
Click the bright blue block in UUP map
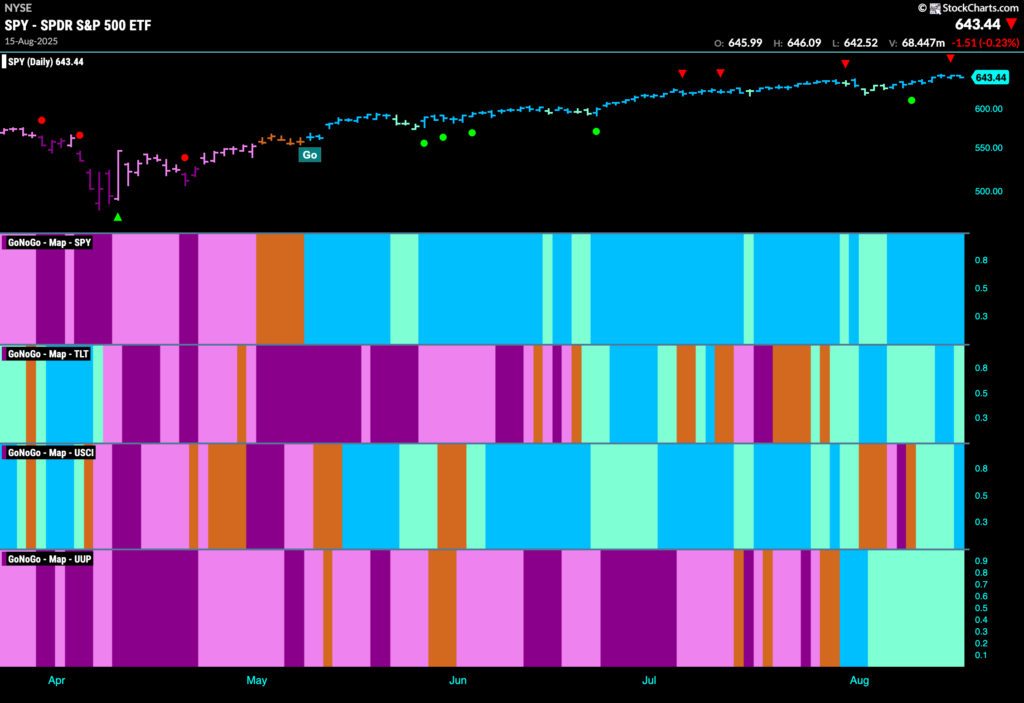click(x=854, y=608)
